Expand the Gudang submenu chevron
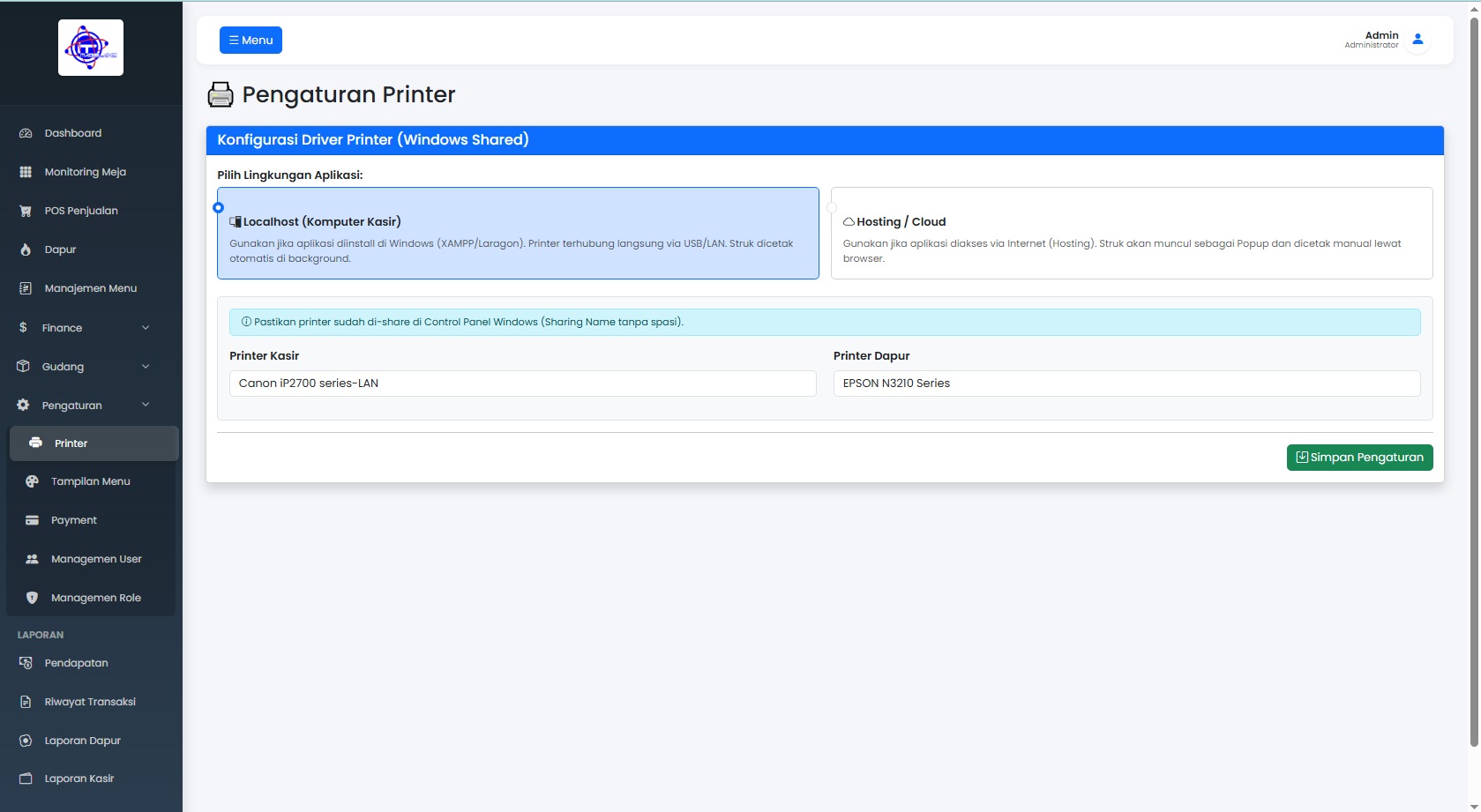The width and height of the screenshot is (1481, 812). click(146, 366)
